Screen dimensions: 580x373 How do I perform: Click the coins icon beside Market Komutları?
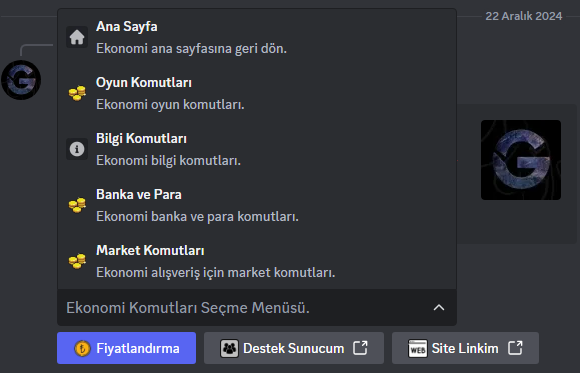coord(77,261)
